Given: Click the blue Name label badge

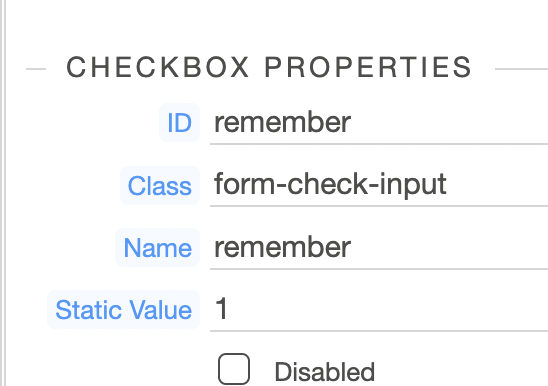Looking at the screenshot, I should [x=158, y=248].
